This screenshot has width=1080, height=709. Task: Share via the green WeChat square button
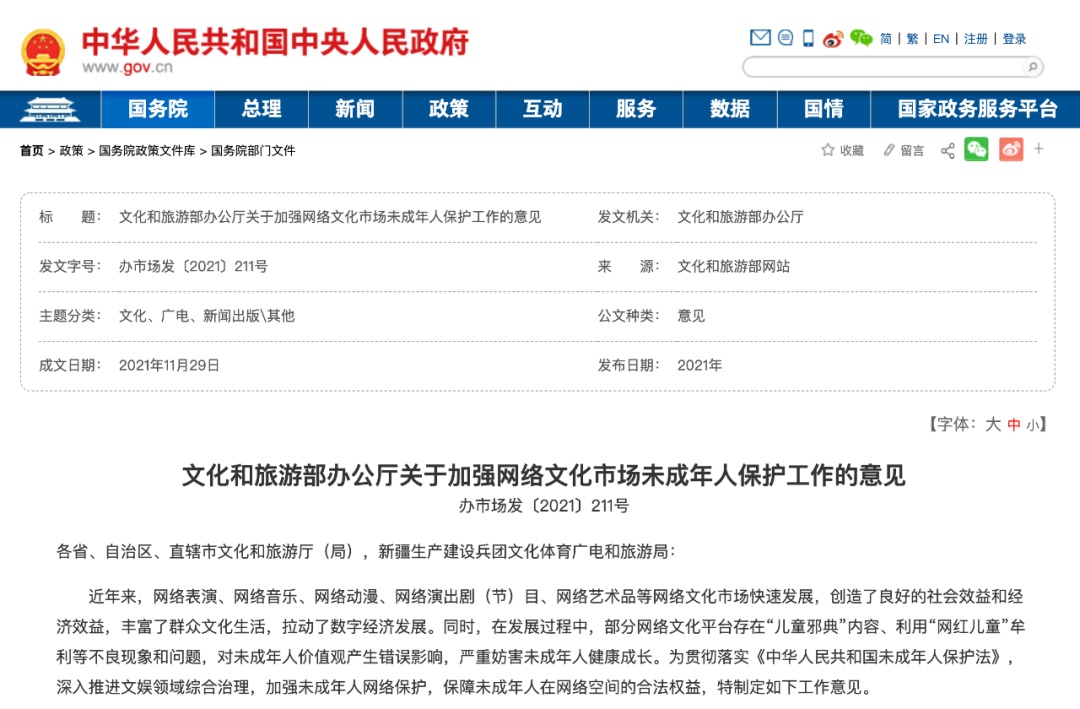coord(976,150)
